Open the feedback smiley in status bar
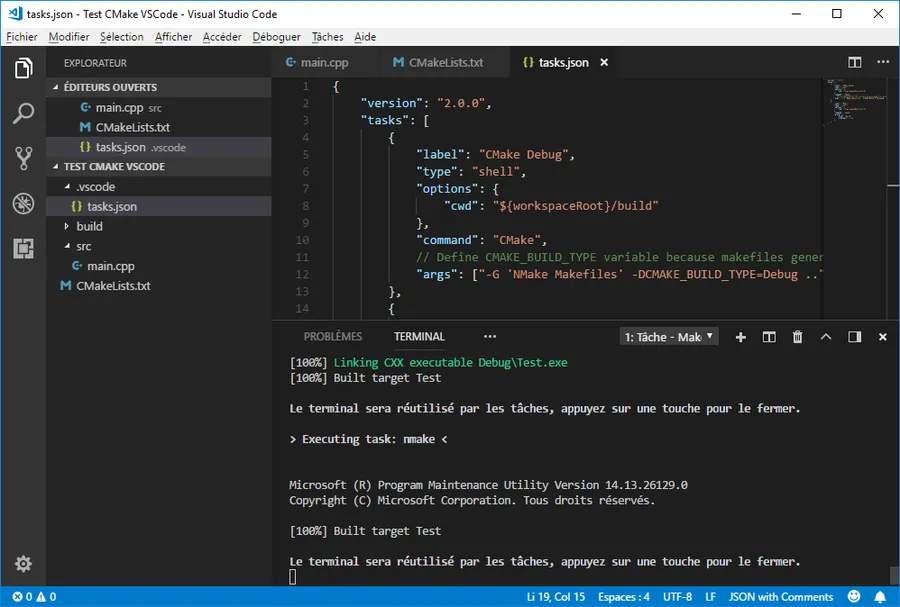Image resolution: width=900 pixels, height=607 pixels. (854, 597)
